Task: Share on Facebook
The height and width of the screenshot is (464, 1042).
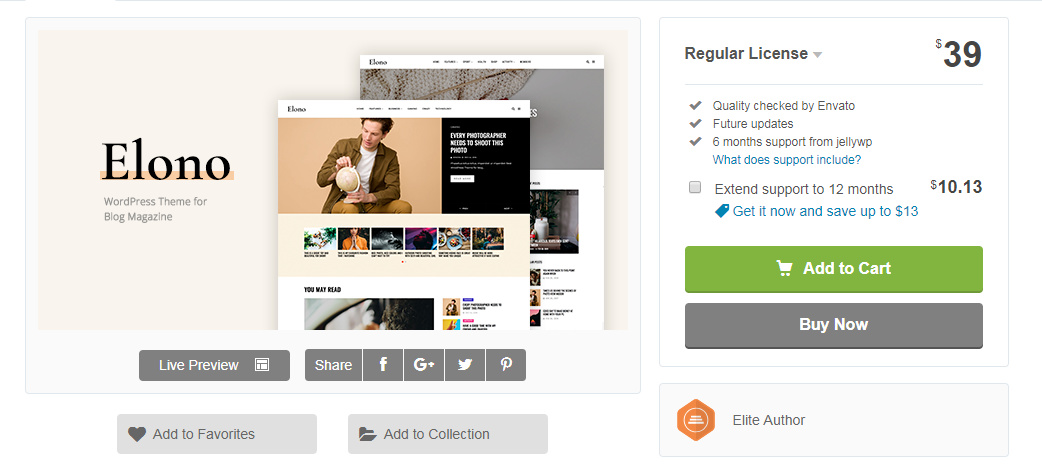Action: coord(383,365)
